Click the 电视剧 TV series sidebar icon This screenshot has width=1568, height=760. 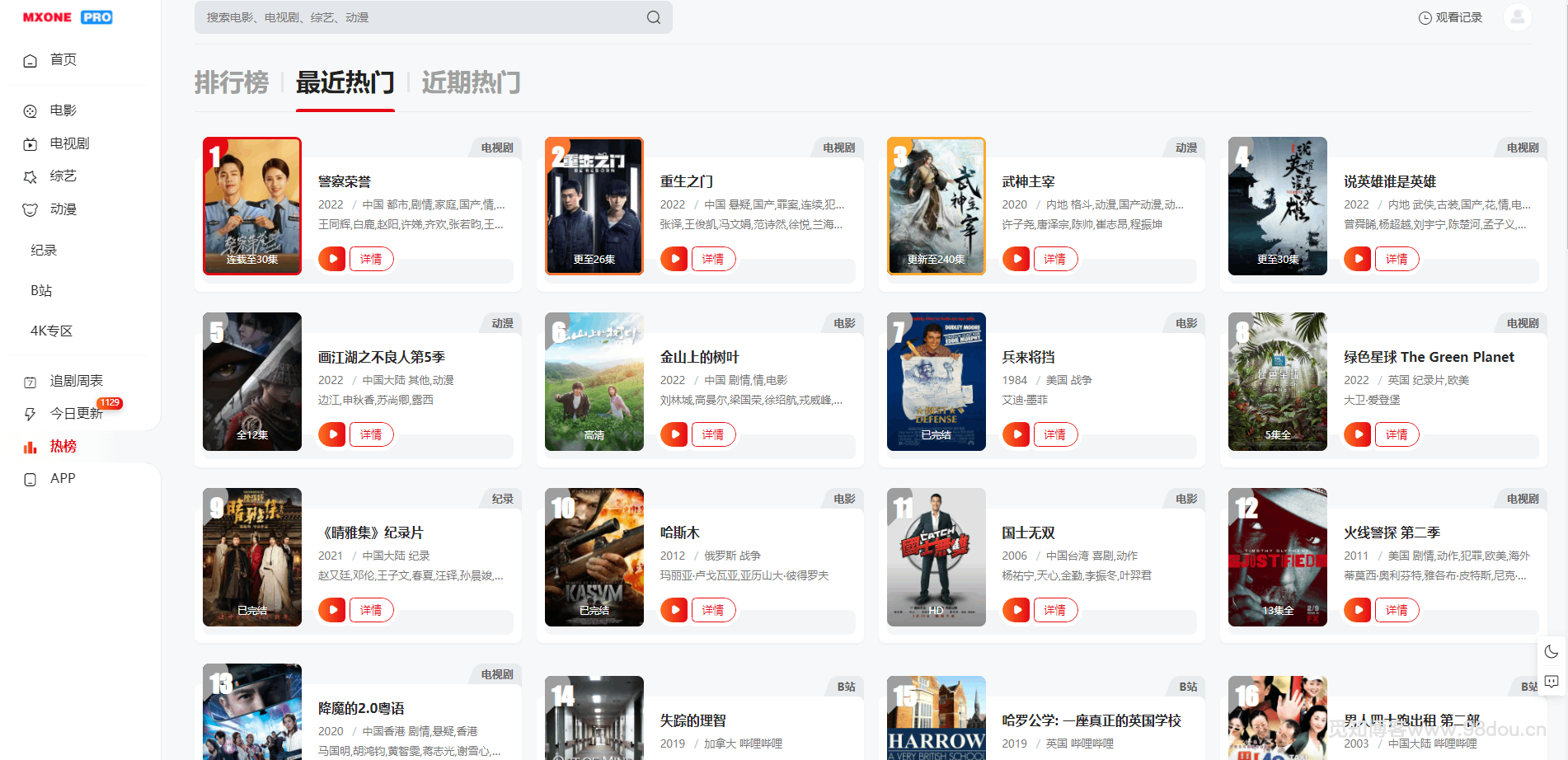coord(30,143)
